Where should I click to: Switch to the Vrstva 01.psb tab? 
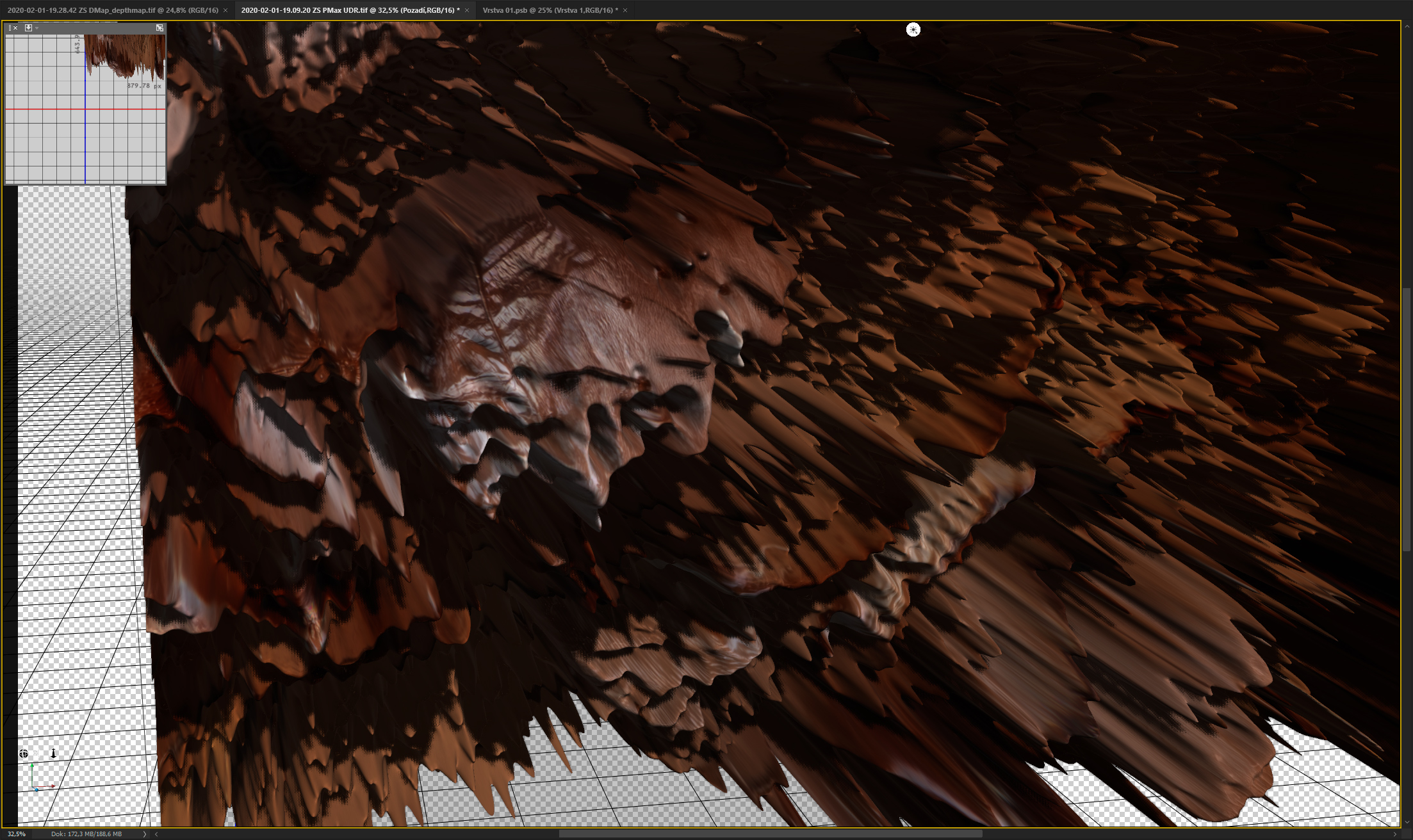tap(550, 10)
